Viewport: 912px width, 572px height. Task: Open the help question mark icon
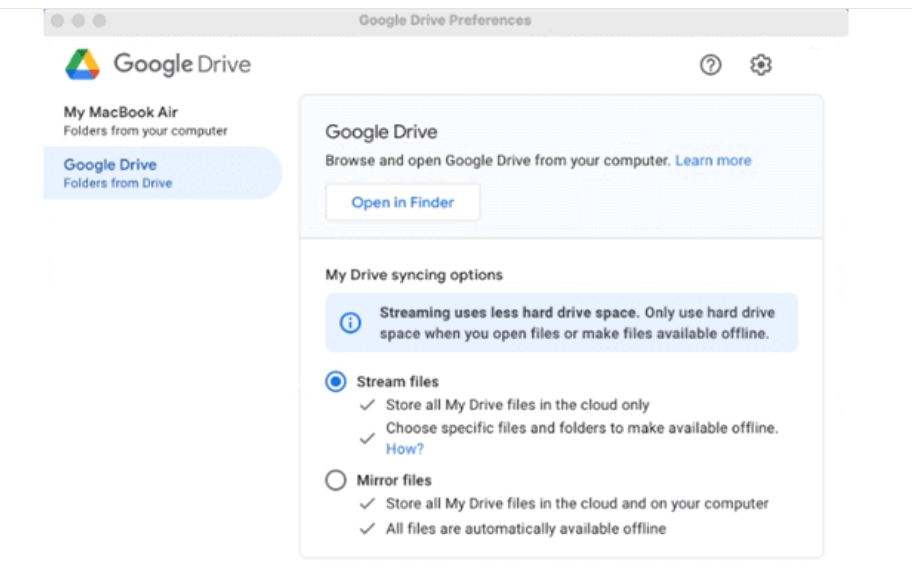(710, 65)
